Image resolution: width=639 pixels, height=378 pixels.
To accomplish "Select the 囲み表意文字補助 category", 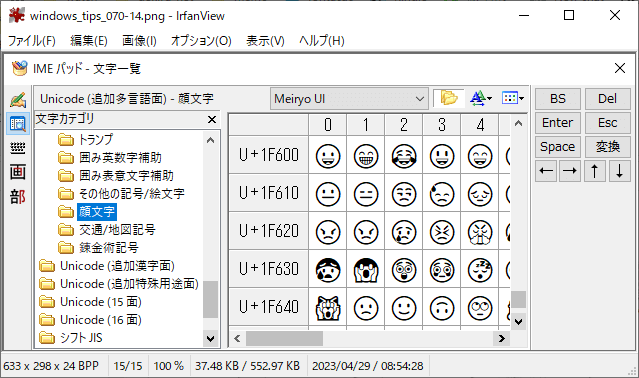I will (x=116, y=176).
